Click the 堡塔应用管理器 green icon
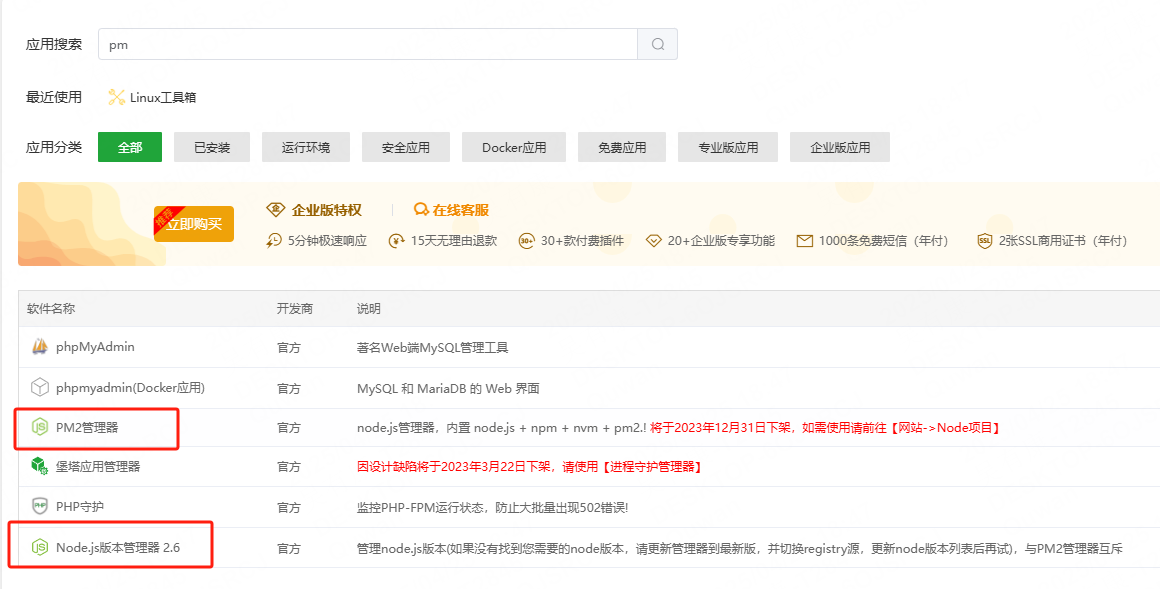The image size is (1160, 589). pos(38,466)
